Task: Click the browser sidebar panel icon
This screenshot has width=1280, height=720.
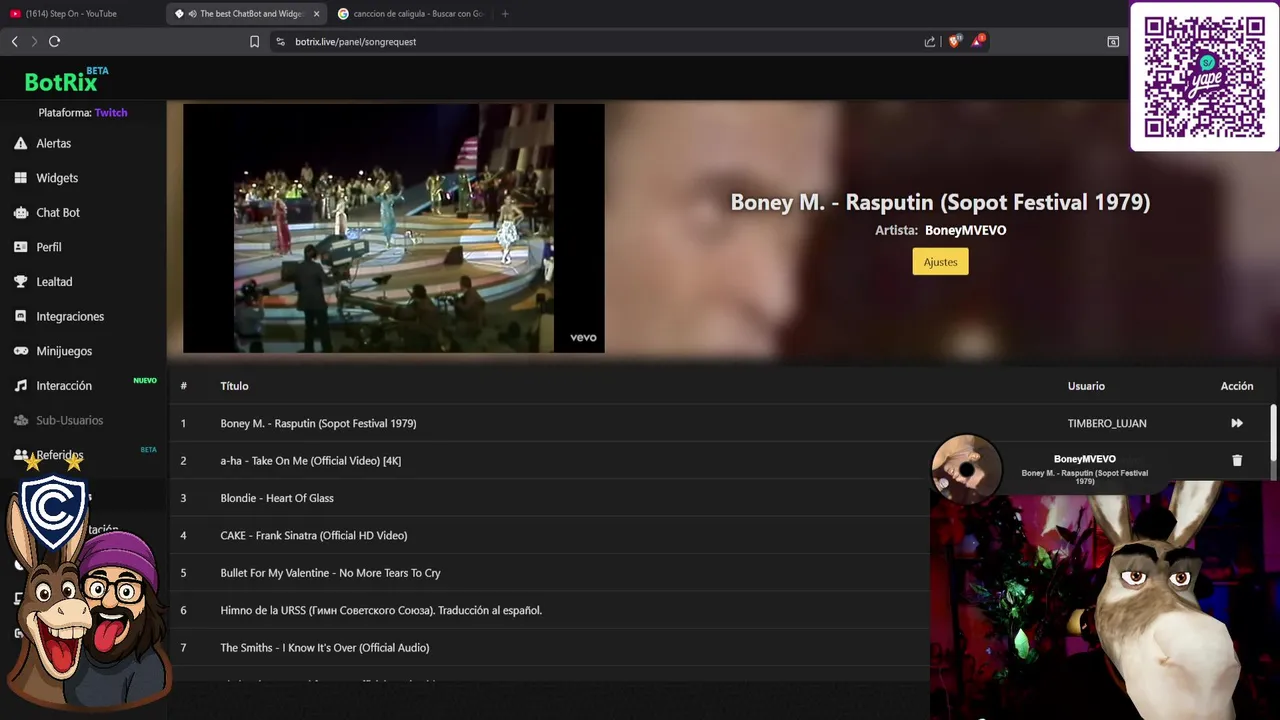Action: [1113, 41]
